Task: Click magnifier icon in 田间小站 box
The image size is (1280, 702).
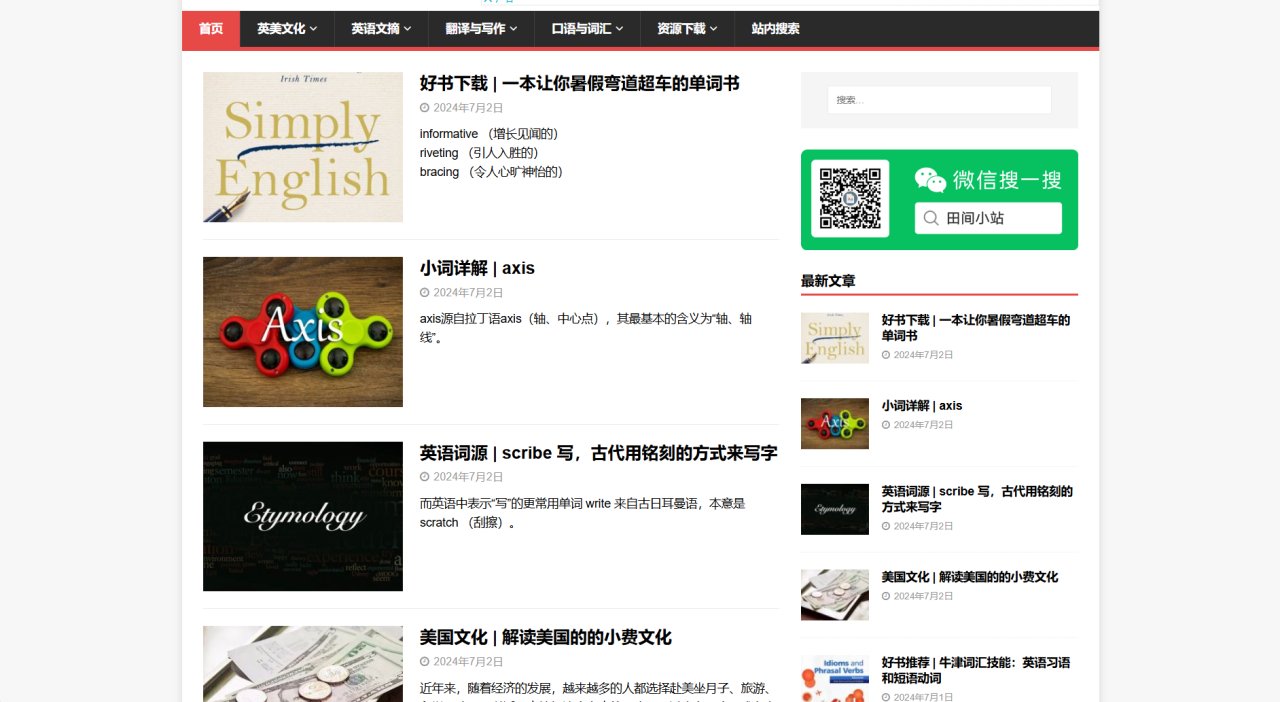Action: point(931,218)
